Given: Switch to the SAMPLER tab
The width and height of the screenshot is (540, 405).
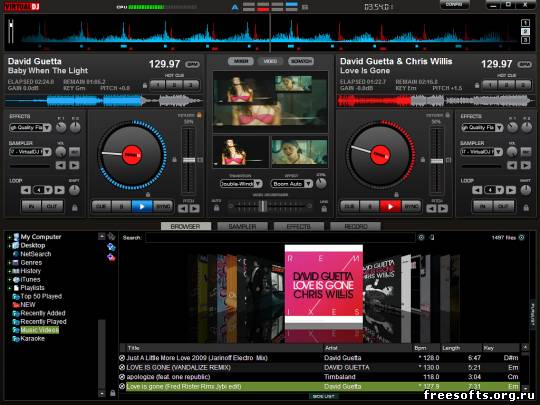Looking at the screenshot, I should click(x=242, y=226).
